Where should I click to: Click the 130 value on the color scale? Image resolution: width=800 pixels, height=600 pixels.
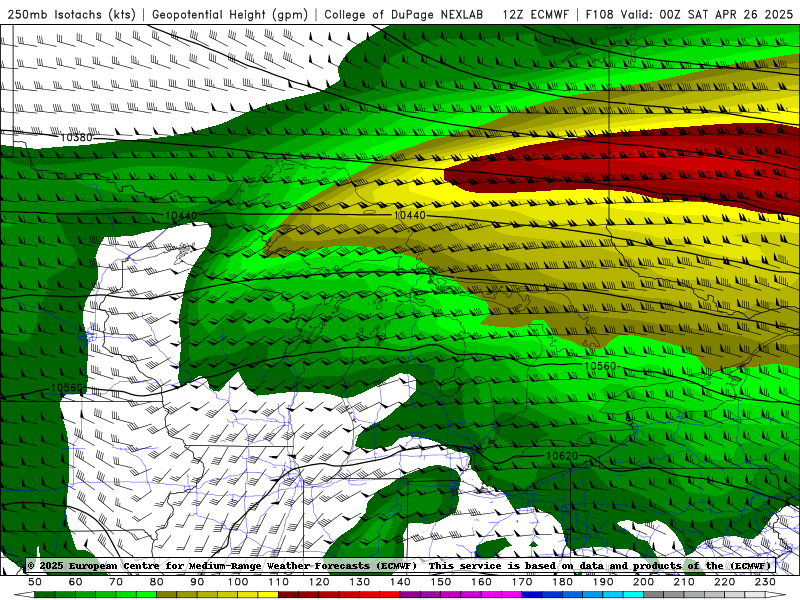(x=360, y=582)
